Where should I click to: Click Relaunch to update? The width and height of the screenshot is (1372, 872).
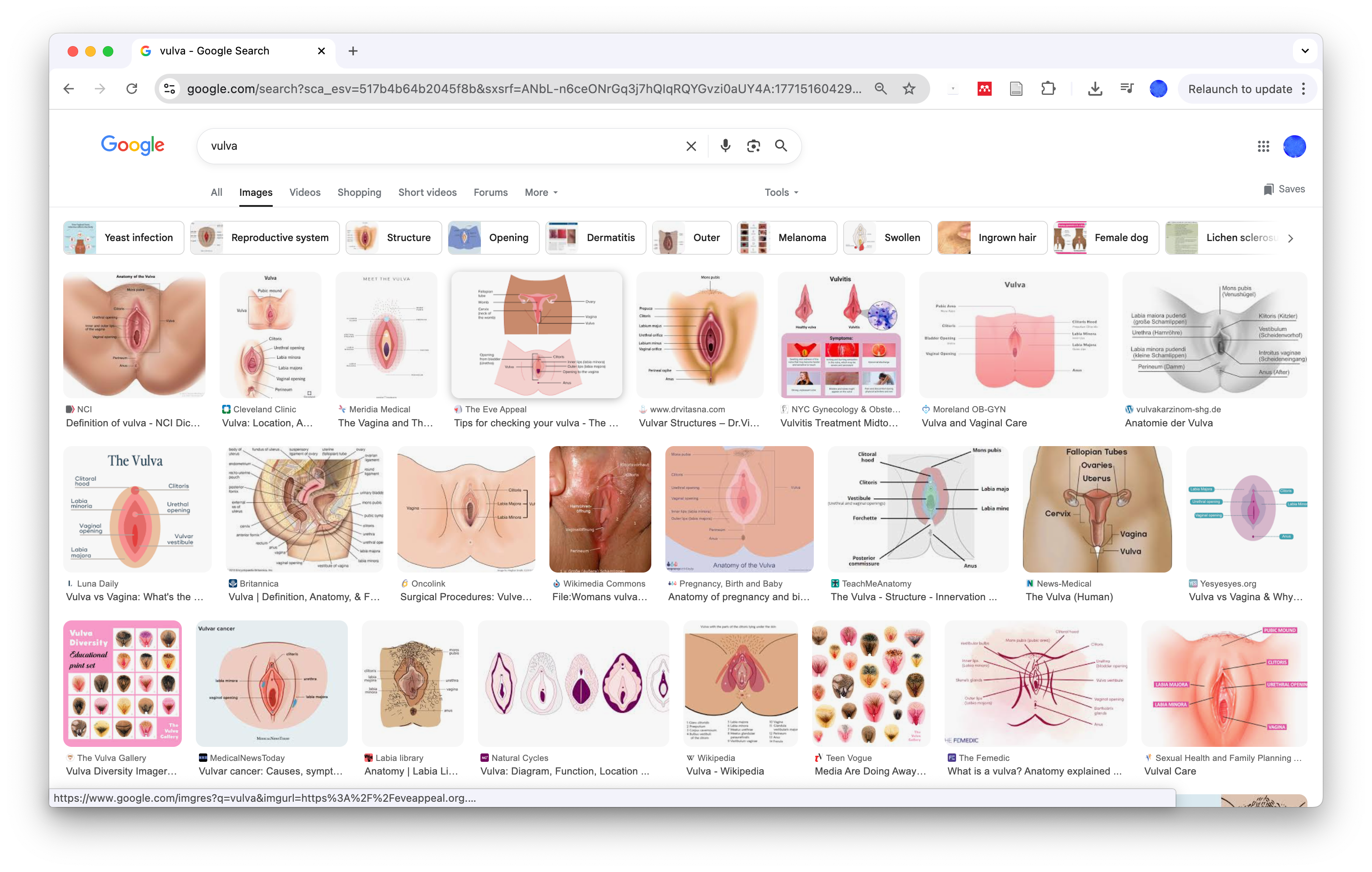(x=1240, y=89)
